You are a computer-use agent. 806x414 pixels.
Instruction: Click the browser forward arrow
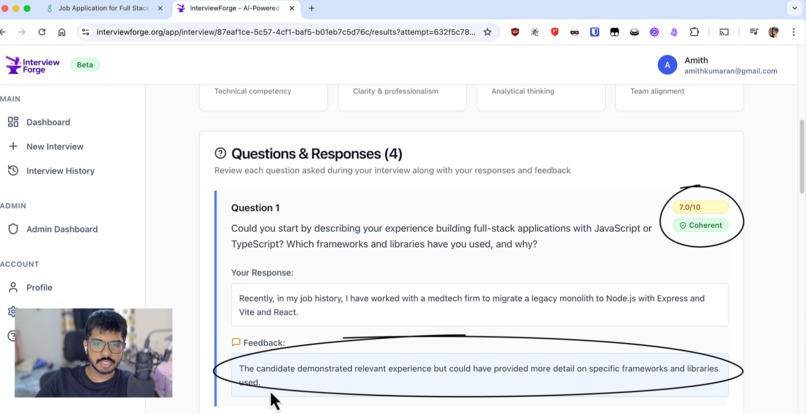pyautogui.click(x=22, y=32)
